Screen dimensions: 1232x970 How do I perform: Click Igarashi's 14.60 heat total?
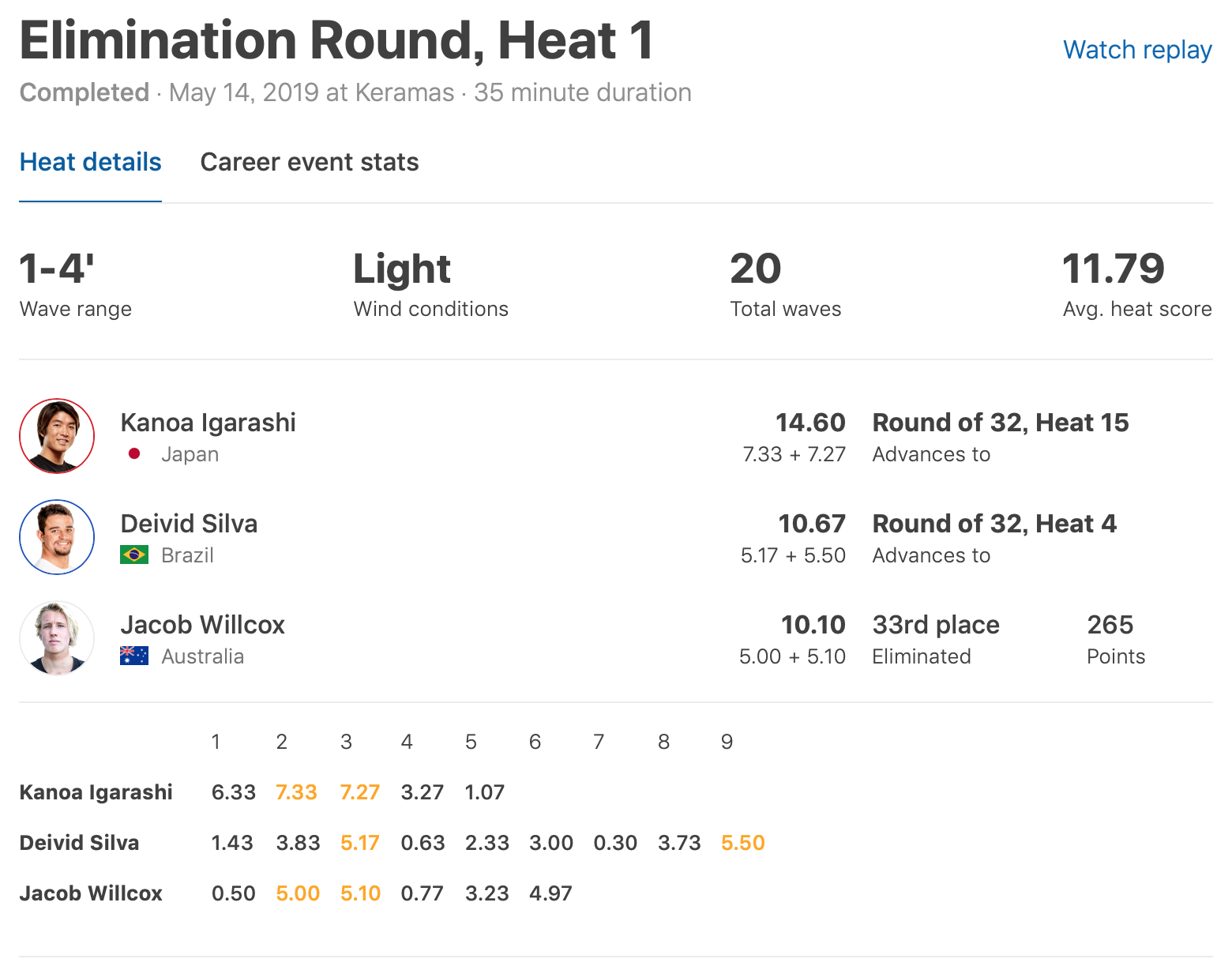click(x=810, y=423)
